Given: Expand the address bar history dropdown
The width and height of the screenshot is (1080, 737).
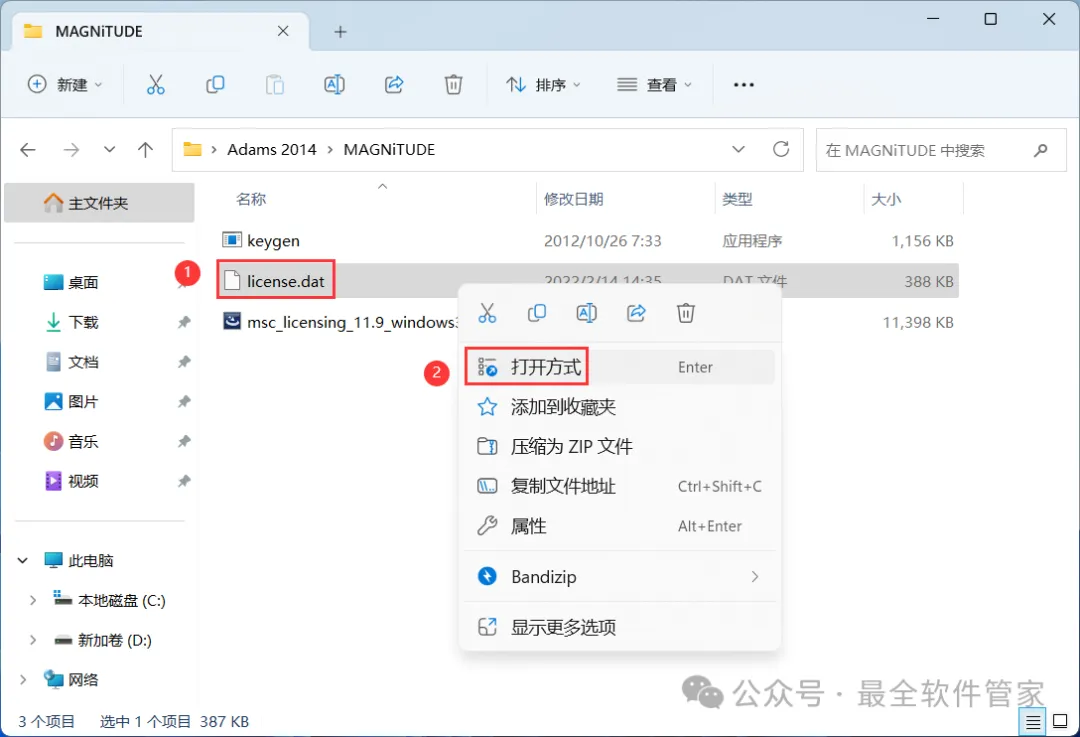Looking at the screenshot, I should coord(738,149).
